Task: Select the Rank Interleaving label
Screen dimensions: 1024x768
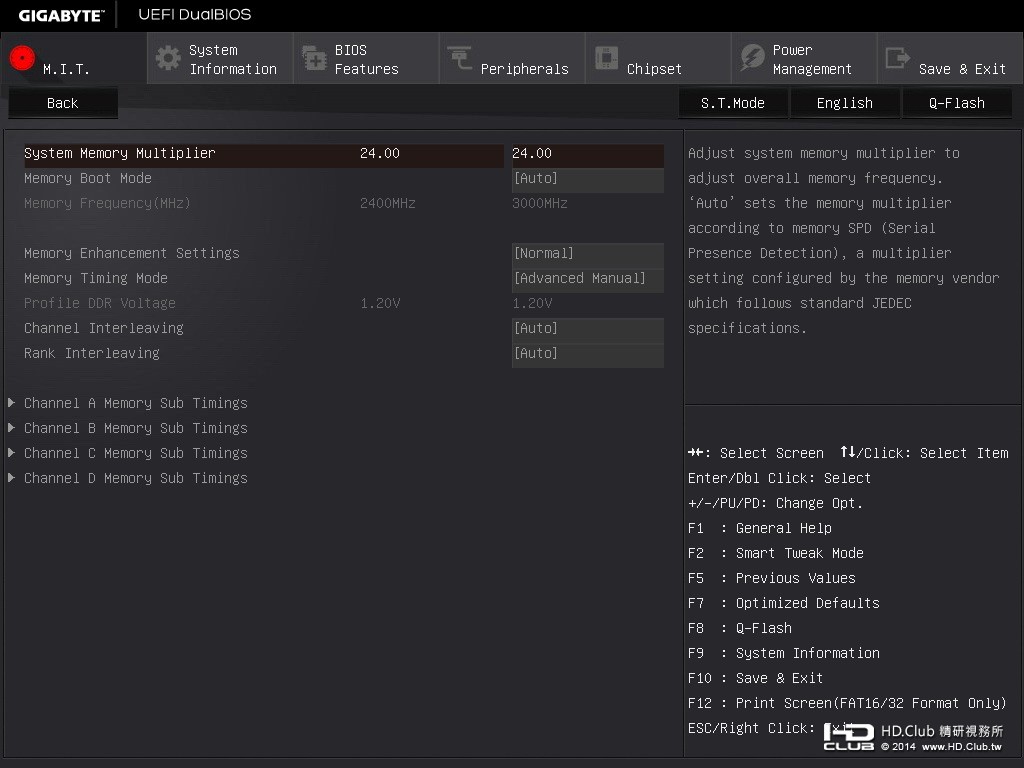Action: click(x=91, y=353)
